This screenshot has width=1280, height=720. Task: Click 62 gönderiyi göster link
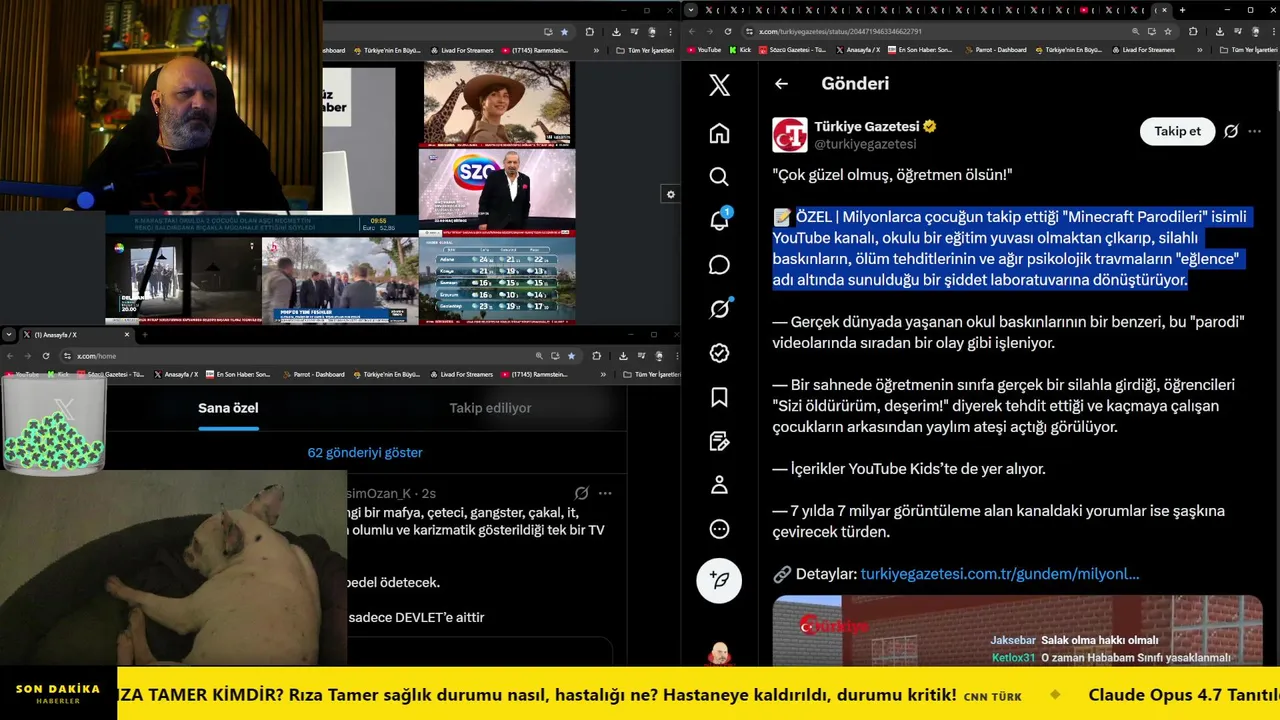tap(365, 452)
